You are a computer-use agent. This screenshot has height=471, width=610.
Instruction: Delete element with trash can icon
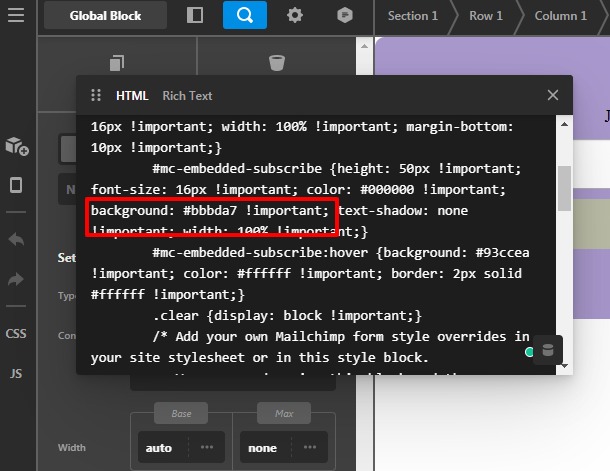pos(277,63)
